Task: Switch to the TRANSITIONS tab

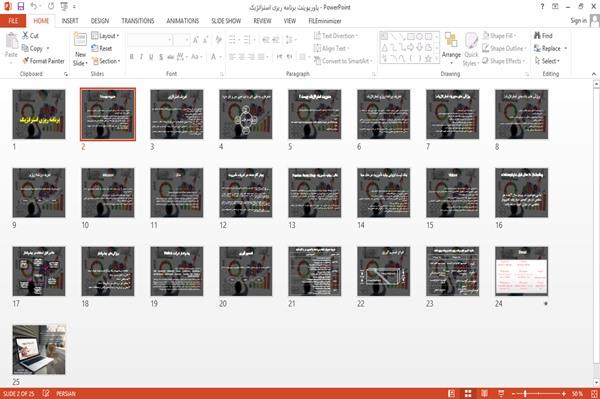Action: pos(138,21)
